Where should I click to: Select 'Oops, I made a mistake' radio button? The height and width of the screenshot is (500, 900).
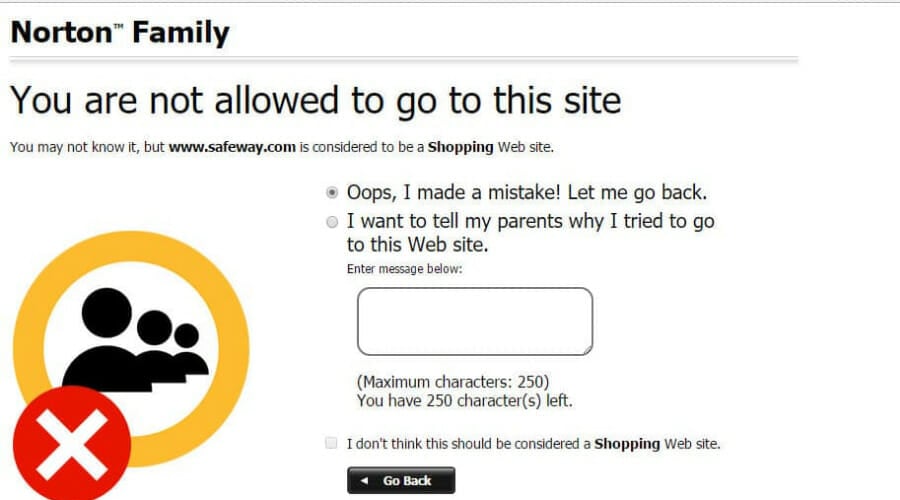[332, 192]
